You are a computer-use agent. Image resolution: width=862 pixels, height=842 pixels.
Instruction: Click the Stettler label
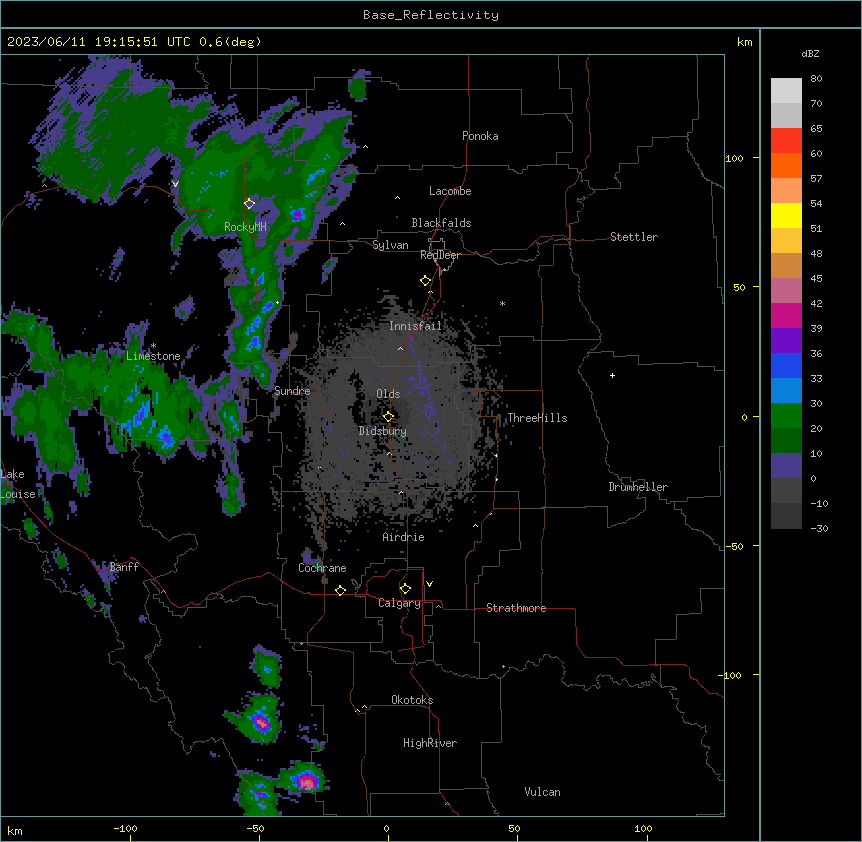634,237
